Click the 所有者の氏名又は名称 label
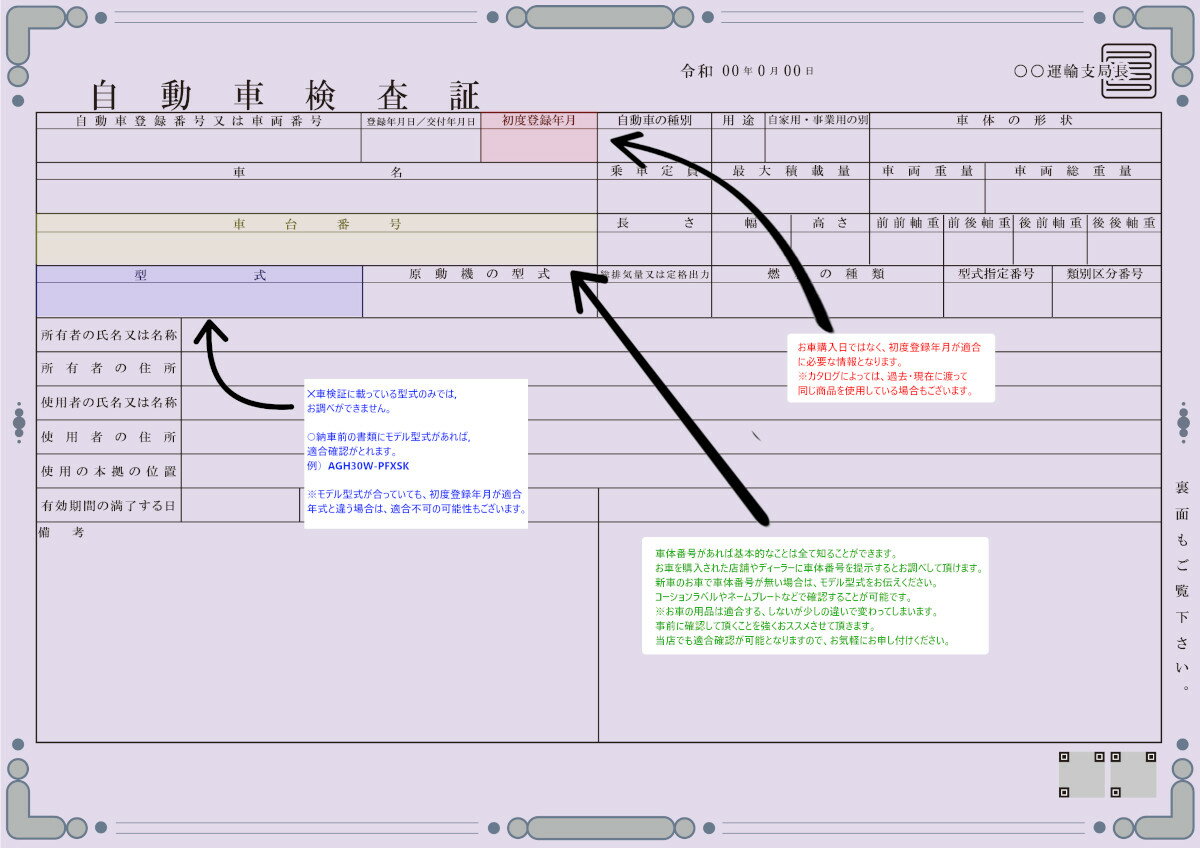The width and height of the screenshot is (1200, 848). point(109,335)
